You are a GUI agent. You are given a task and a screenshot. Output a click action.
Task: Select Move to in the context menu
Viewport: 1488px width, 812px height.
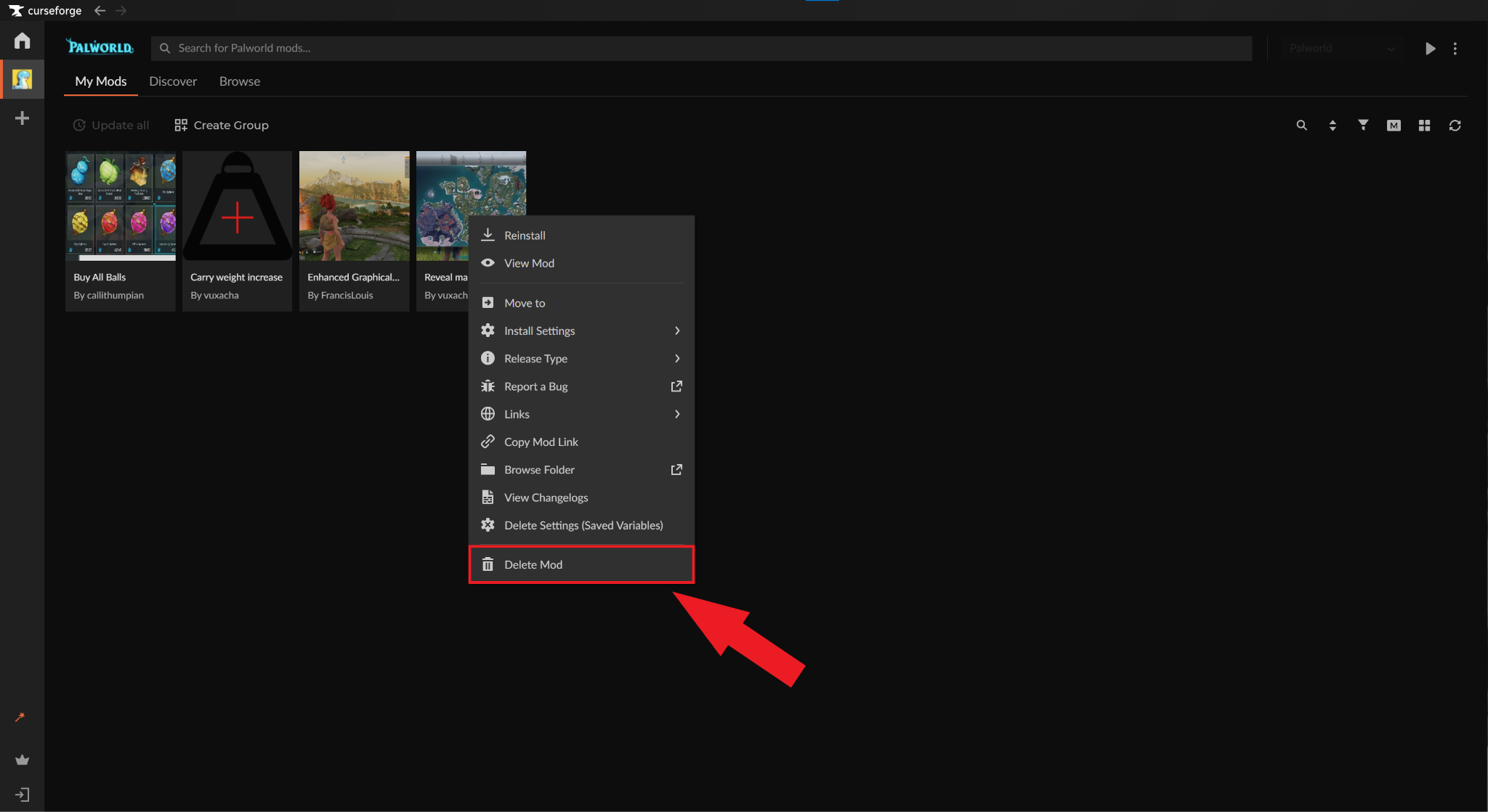pos(581,303)
